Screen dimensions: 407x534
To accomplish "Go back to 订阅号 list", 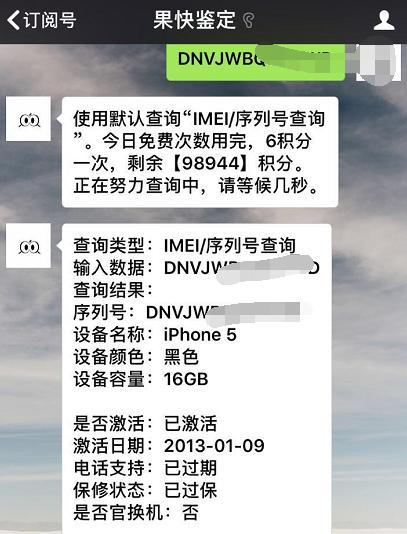I will [42, 20].
